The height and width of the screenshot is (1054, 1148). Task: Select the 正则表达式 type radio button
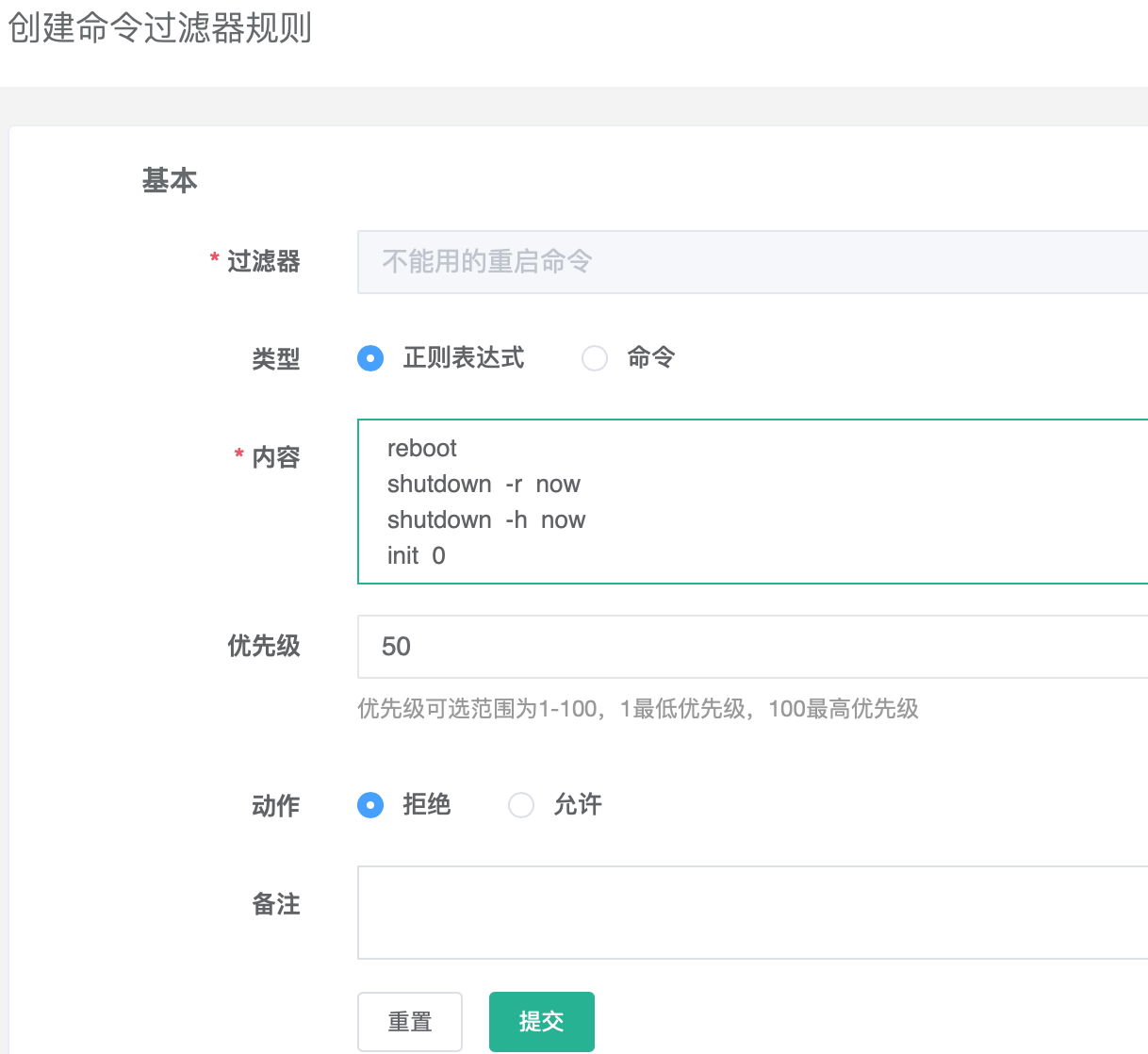[x=370, y=358]
